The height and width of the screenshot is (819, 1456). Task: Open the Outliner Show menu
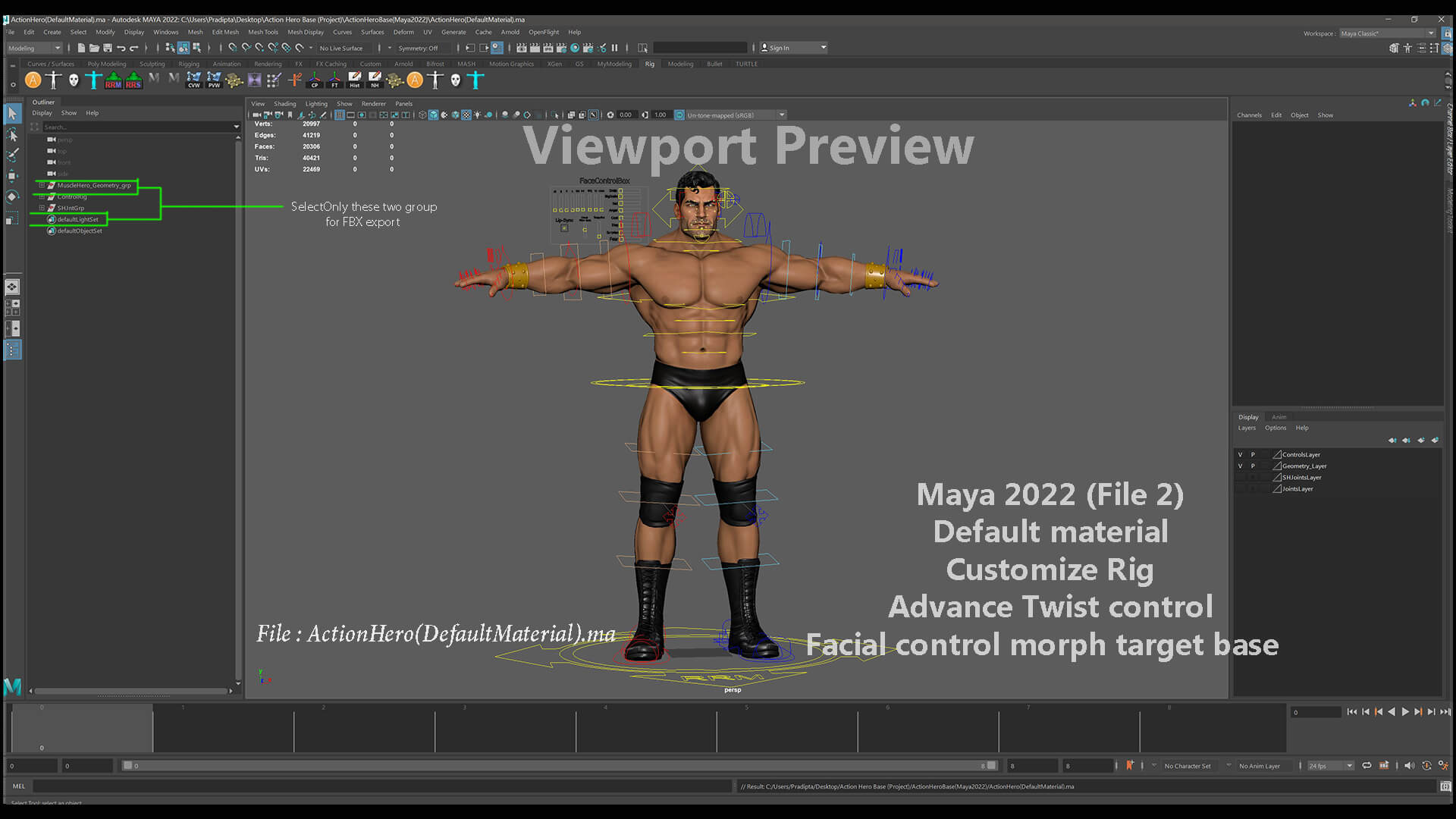tap(68, 113)
